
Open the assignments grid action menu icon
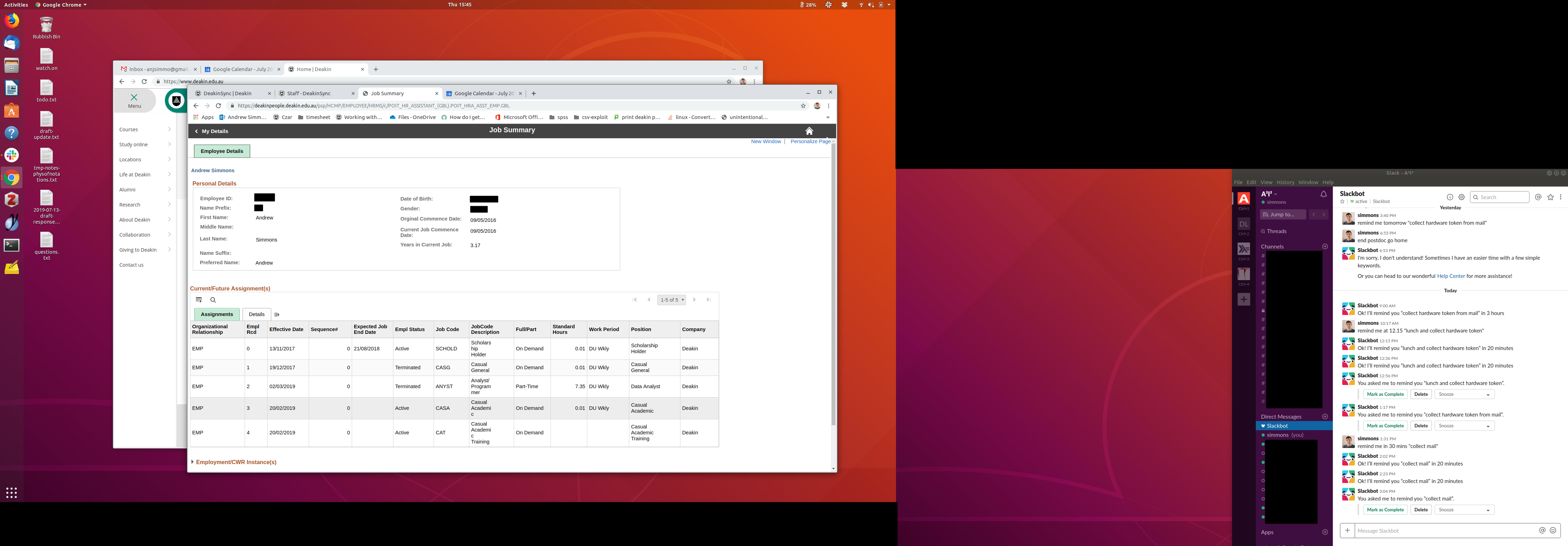(198, 300)
